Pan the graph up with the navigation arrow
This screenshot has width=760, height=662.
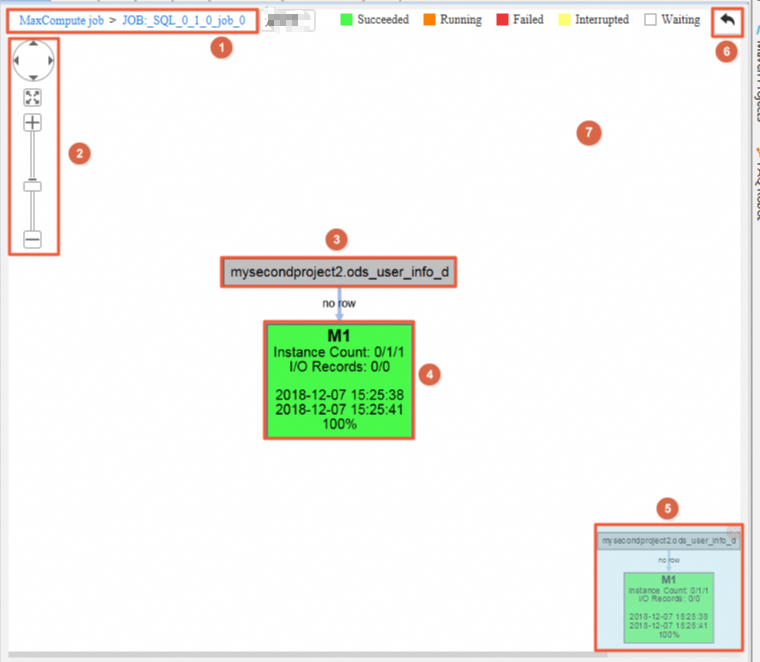click(33, 44)
